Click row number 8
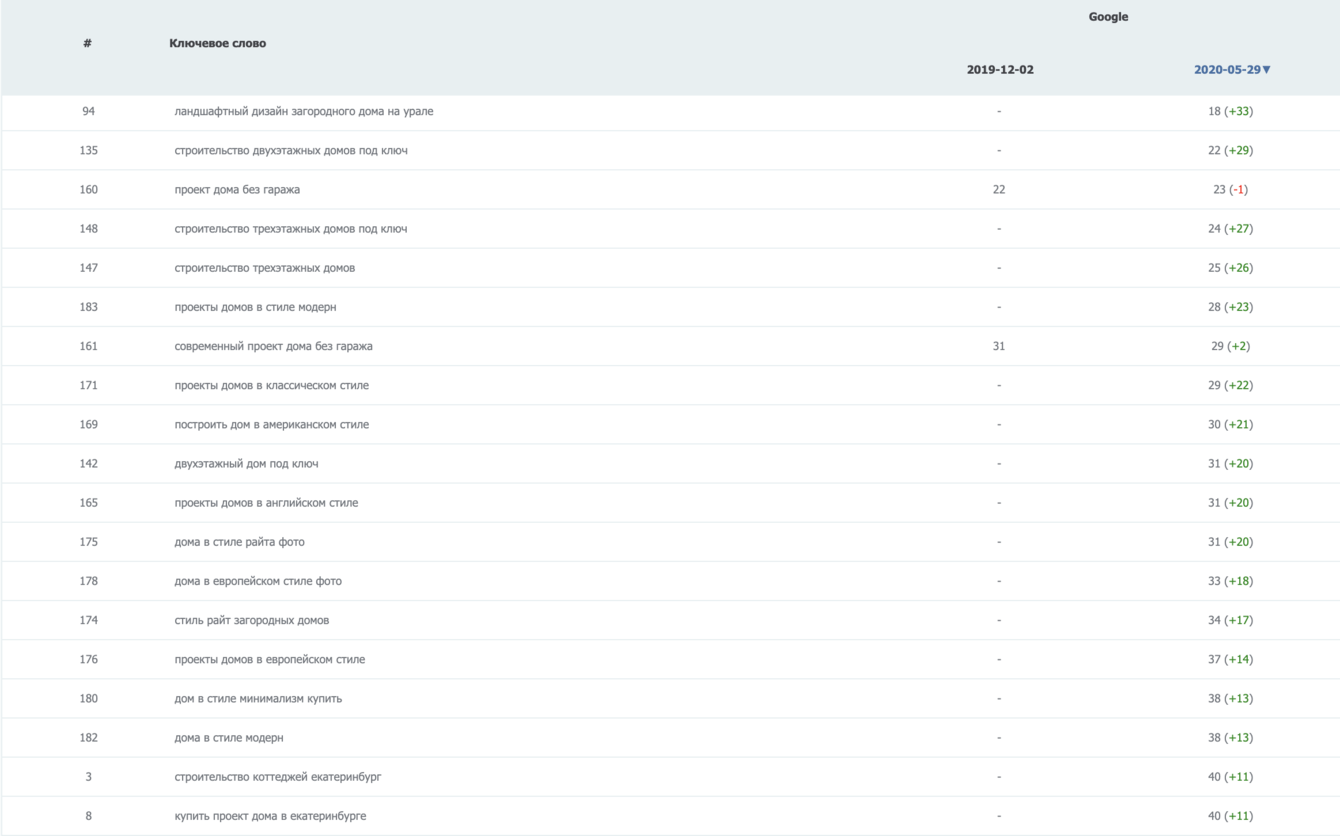1340x836 pixels. point(88,815)
